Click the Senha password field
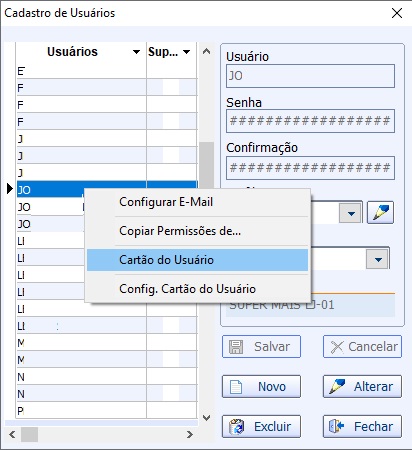Image resolution: width=412 pixels, height=450 pixels. pyautogui.click(x=310, y=121)
